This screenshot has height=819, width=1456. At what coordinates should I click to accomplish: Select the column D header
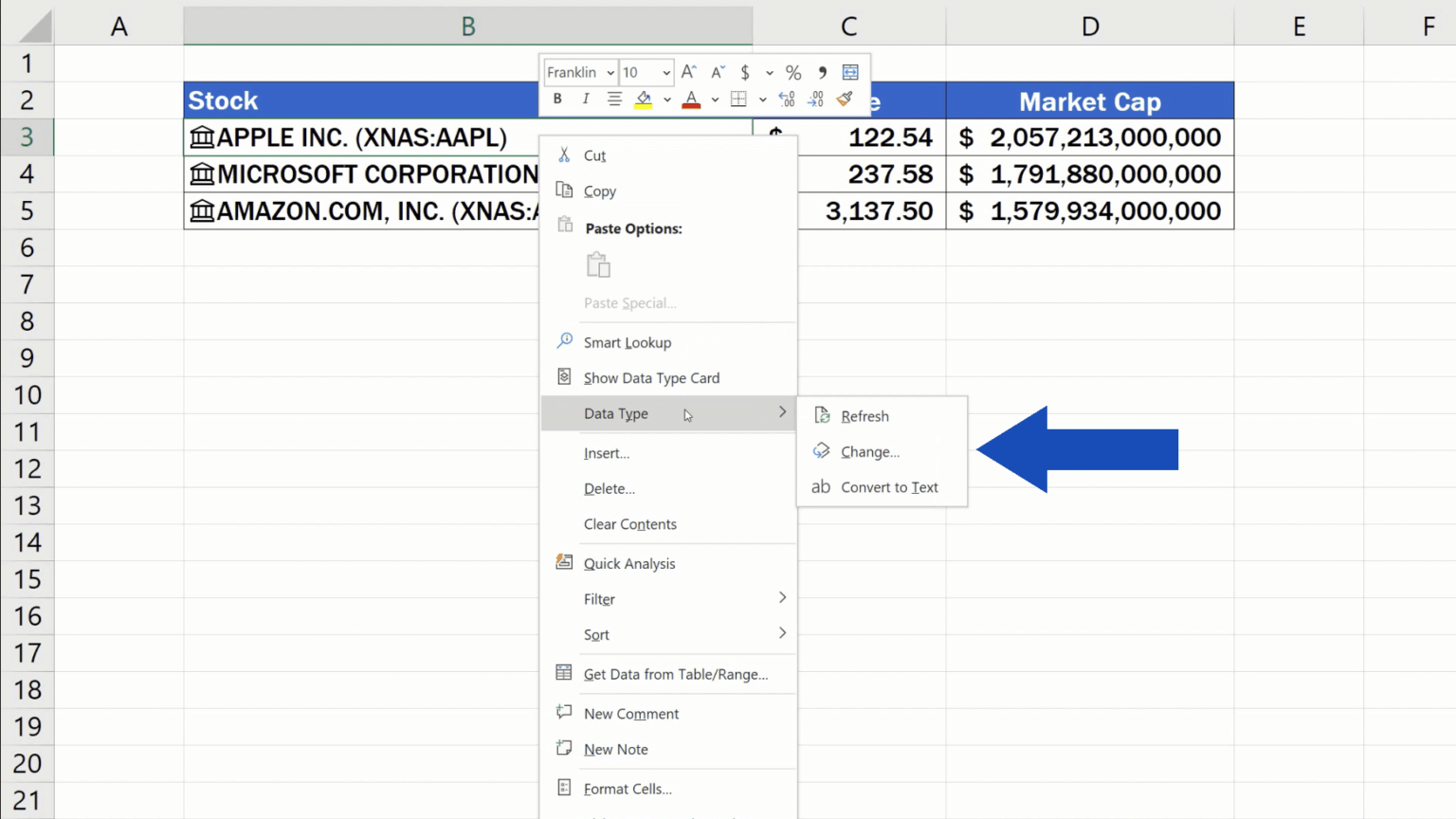(1089, 26)
